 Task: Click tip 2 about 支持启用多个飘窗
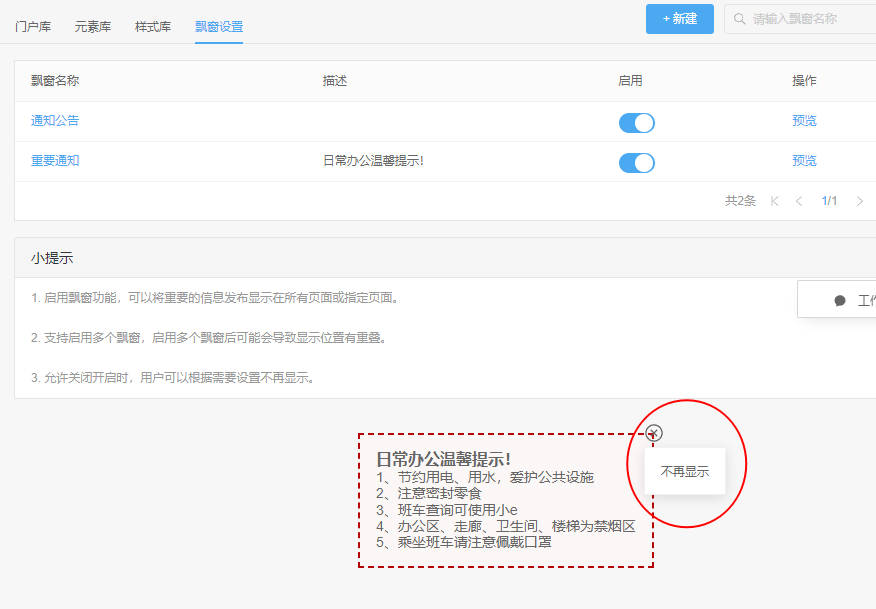click(x=210, y=337)
